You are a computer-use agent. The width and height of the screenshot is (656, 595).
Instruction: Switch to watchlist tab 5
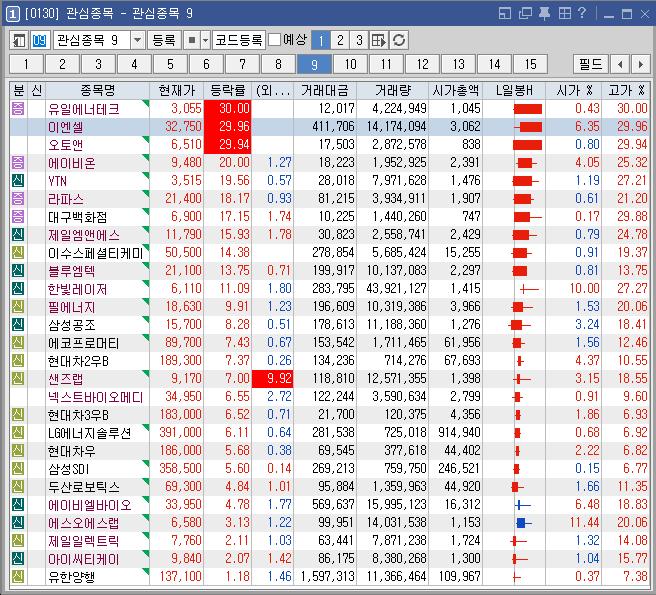170,64
